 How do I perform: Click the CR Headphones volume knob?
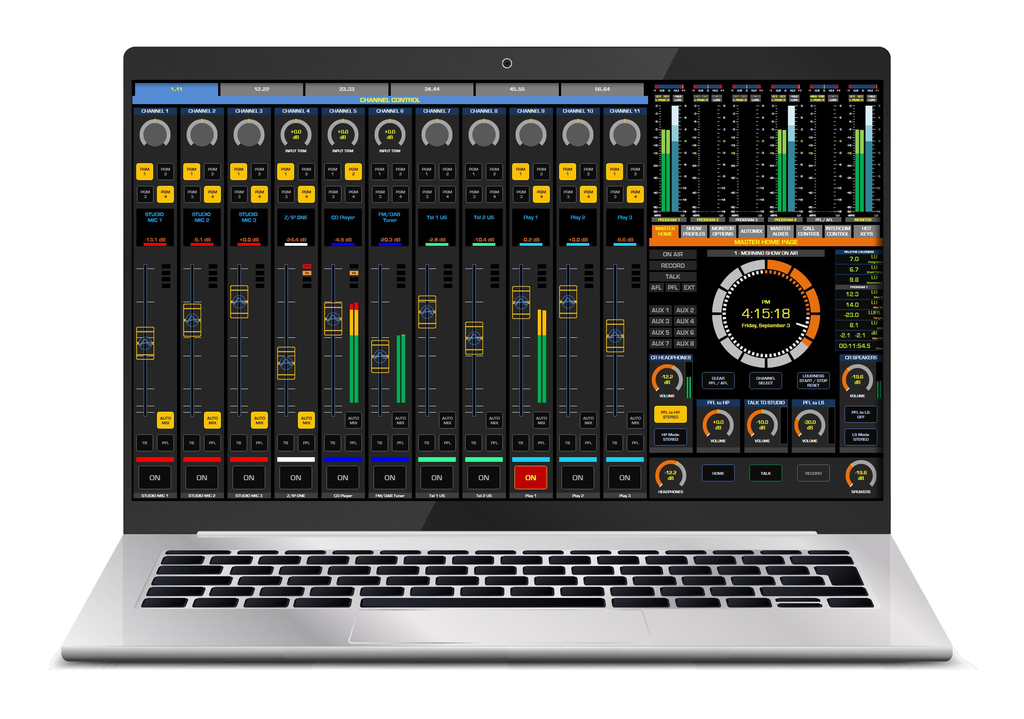pyautogui.click(x=667, y=379)
